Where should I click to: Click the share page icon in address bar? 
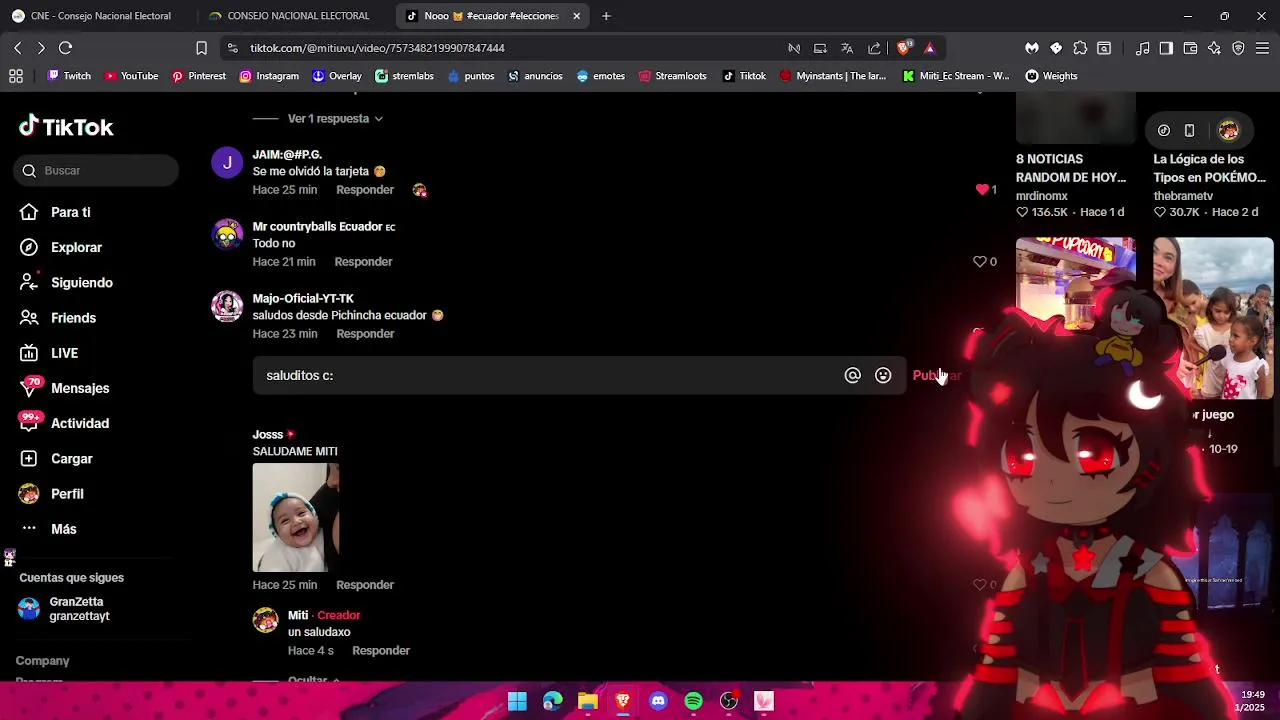pos(874,48)
